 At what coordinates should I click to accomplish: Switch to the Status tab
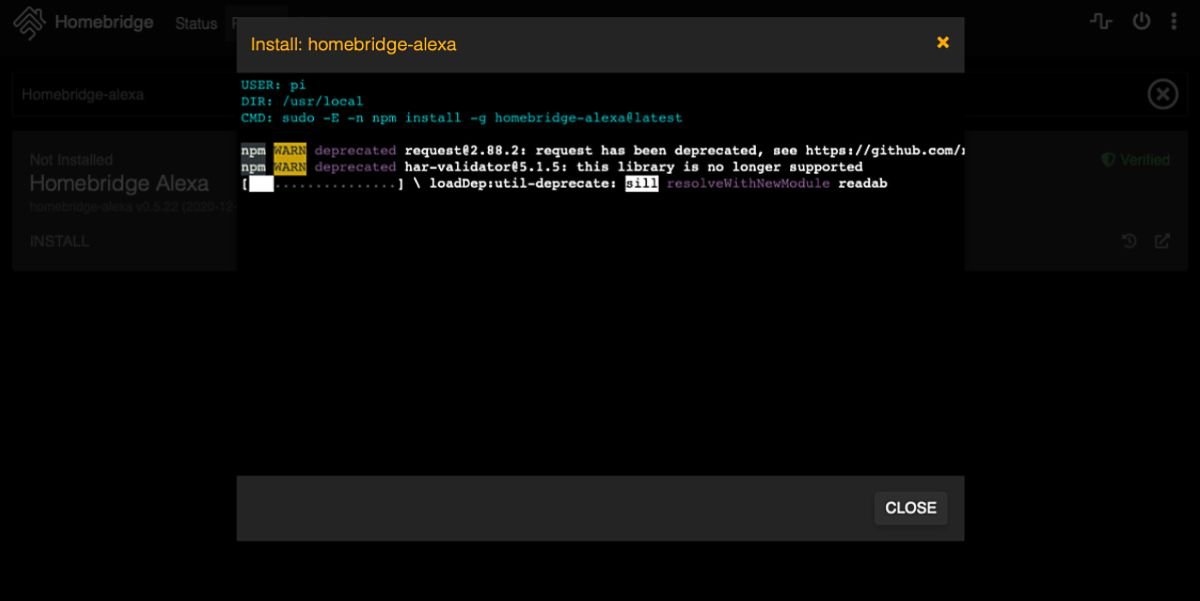[196, 23]
